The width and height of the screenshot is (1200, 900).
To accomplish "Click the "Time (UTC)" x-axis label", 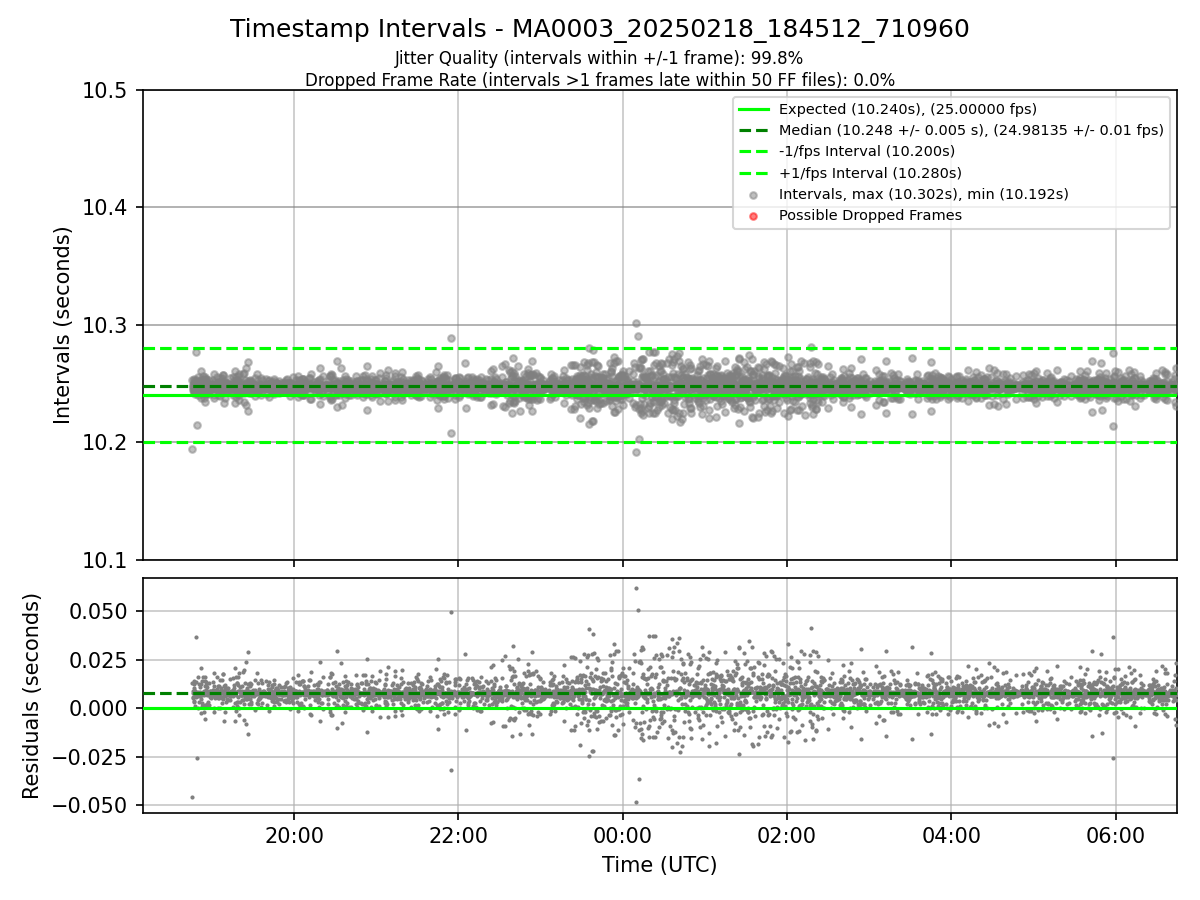I will point(659,864).
